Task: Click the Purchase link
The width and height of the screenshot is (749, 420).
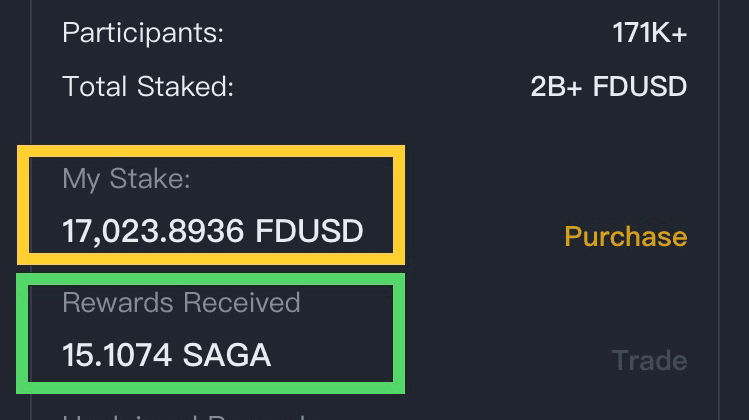Action: click(x=625, y=237)
